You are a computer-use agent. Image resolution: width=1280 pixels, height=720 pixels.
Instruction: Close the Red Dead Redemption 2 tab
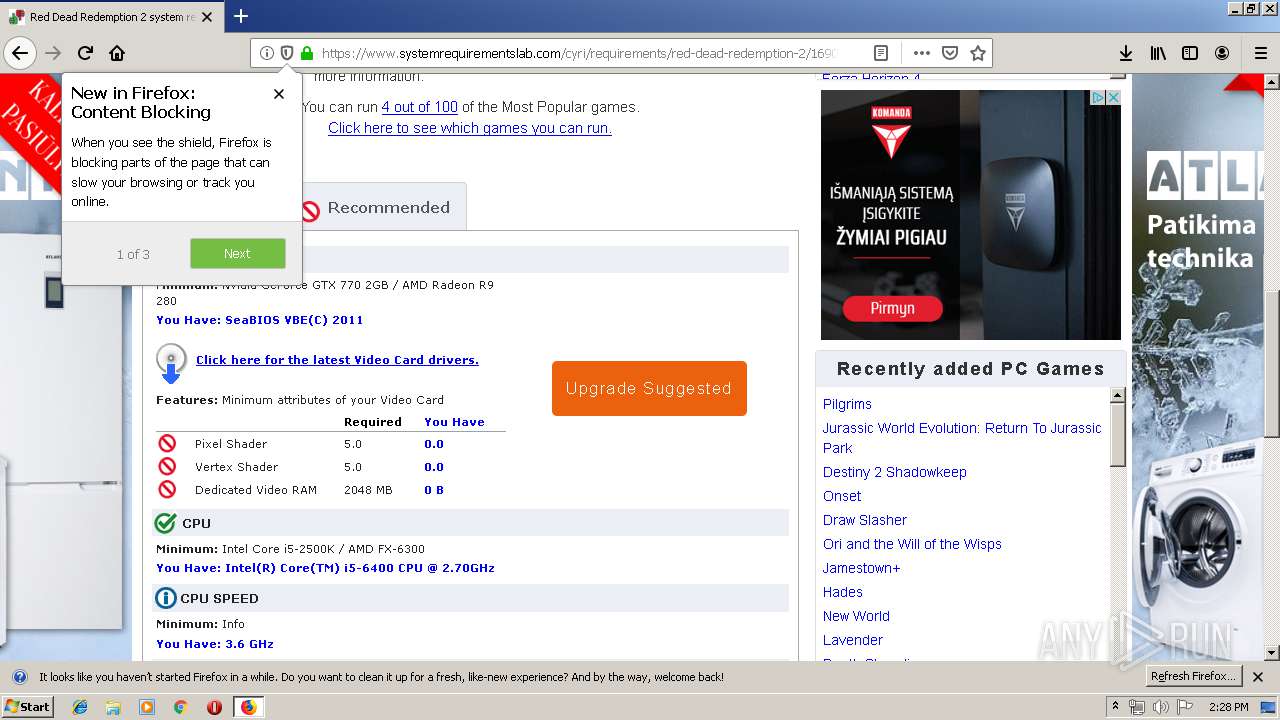207,17
